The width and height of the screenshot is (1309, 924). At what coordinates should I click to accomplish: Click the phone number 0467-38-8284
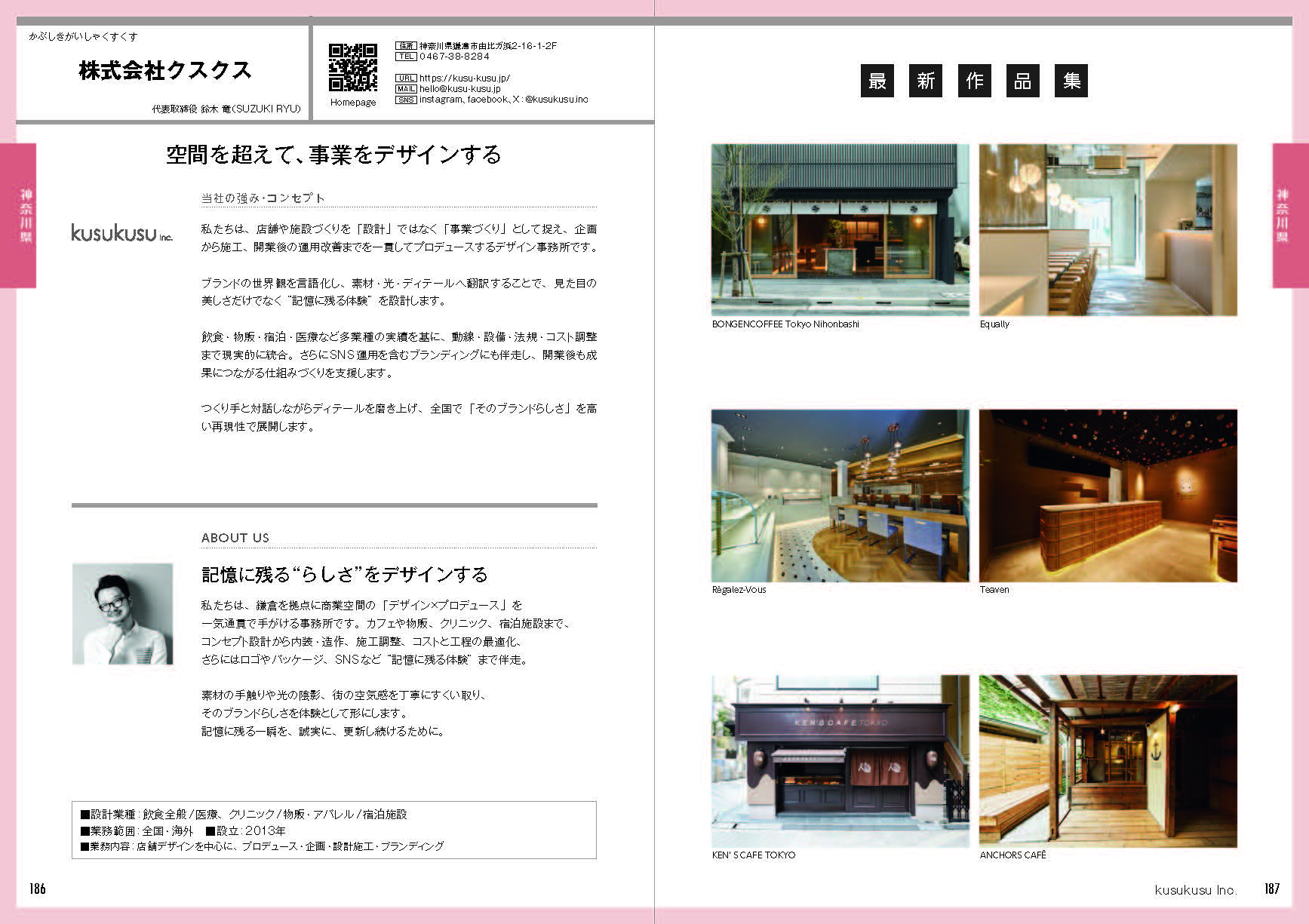(x=454, y=57)
